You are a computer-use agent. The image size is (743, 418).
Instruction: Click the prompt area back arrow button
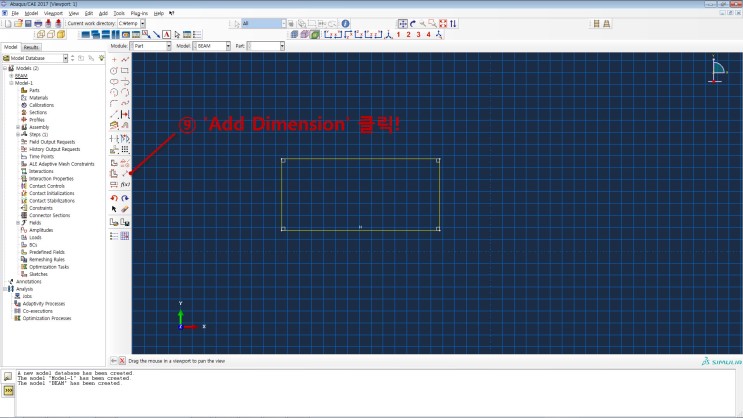point(114,361)
